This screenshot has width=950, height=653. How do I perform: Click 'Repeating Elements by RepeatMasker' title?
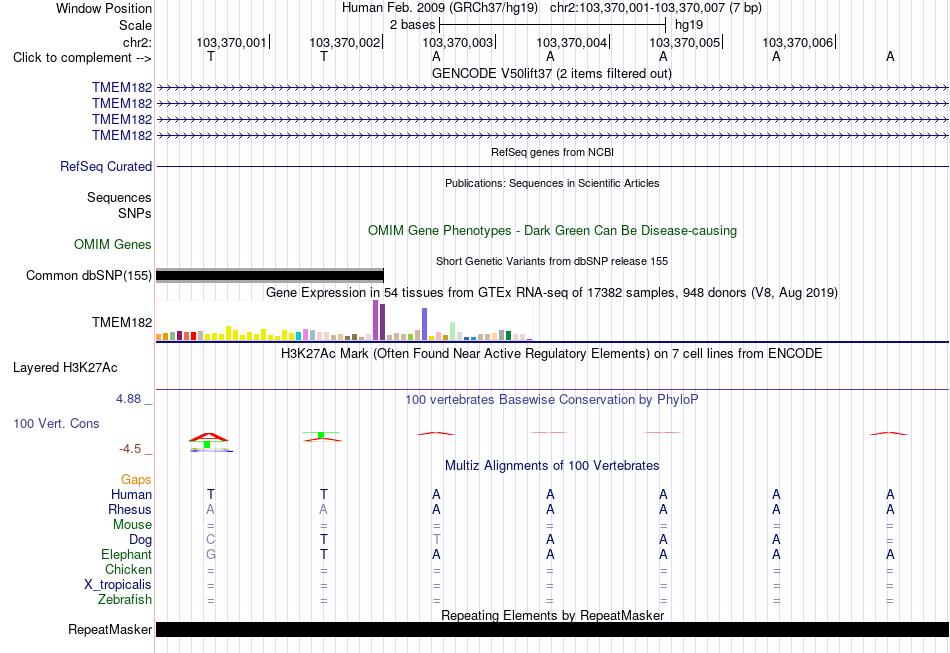coord(553,615)
